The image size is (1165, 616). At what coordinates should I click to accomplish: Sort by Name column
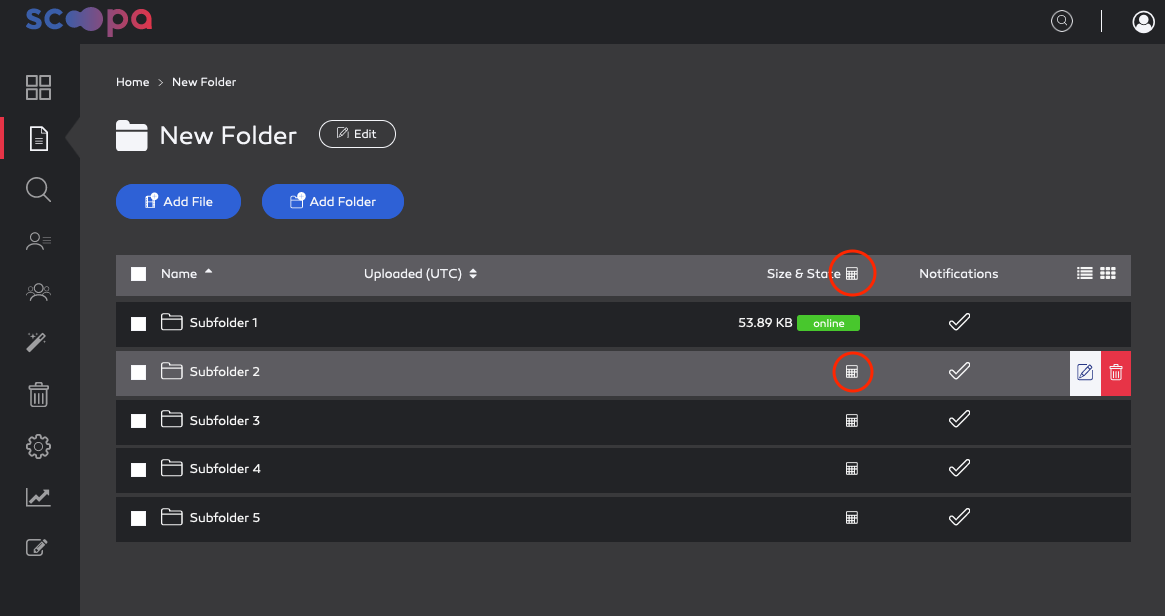click(x=186, y=273)
